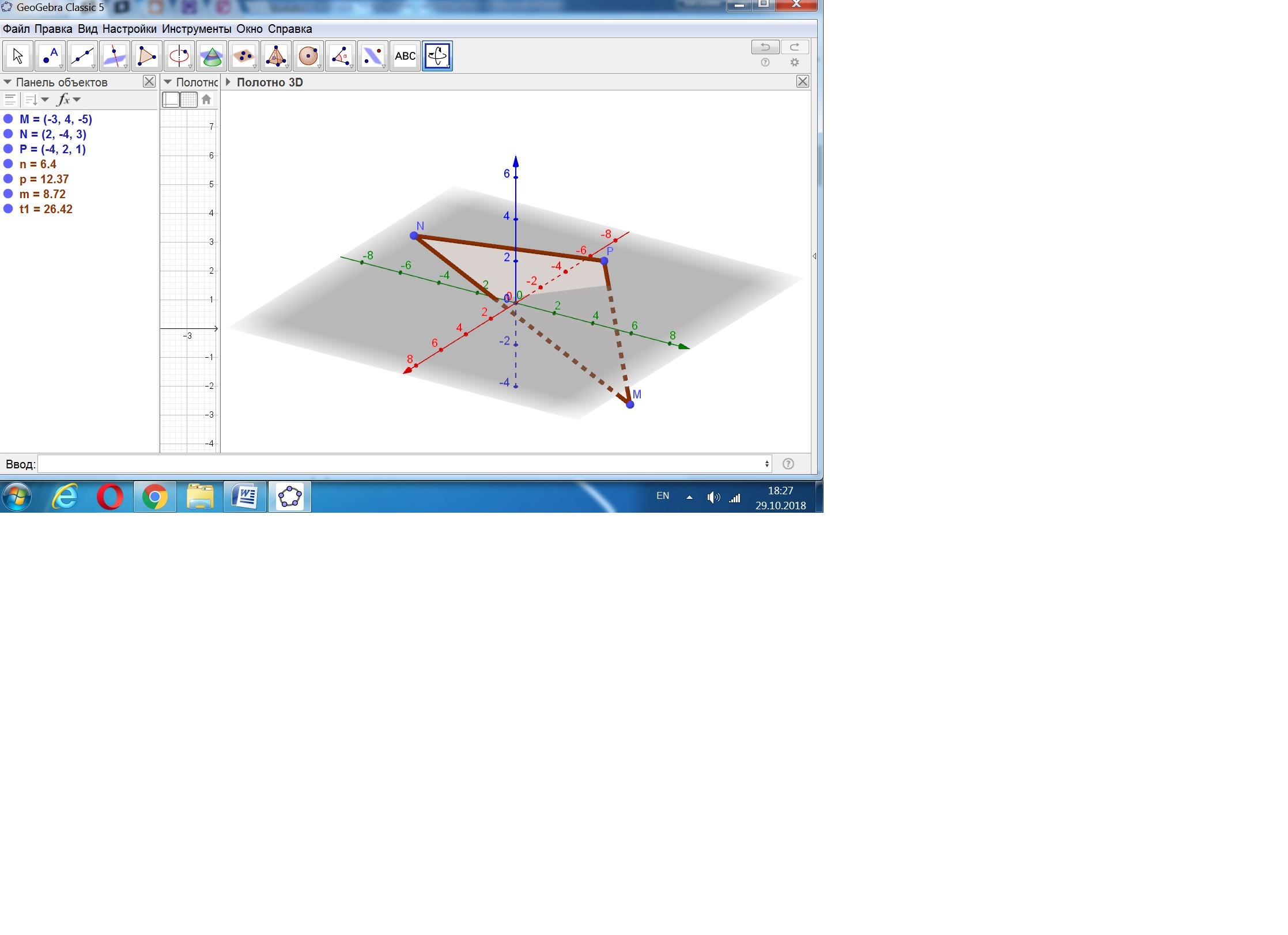Select the Sphere tool

308,56
